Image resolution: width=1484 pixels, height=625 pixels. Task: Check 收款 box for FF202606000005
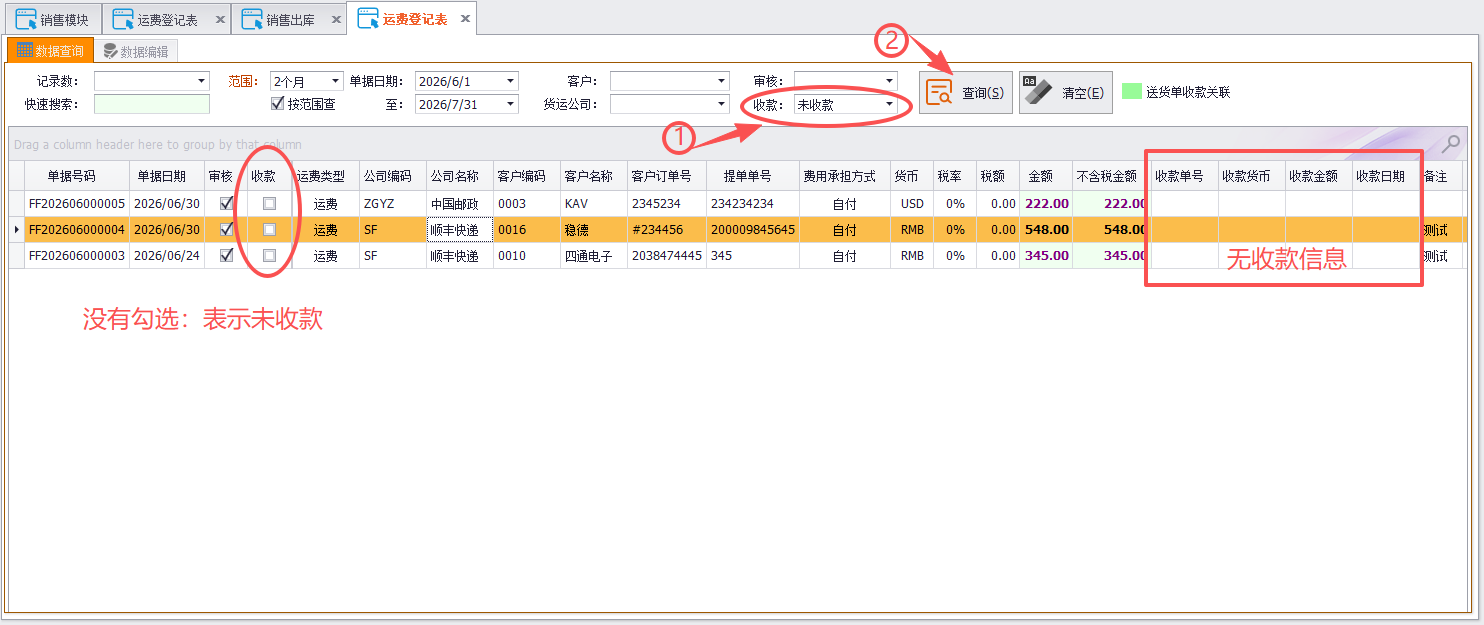[269, 203]
